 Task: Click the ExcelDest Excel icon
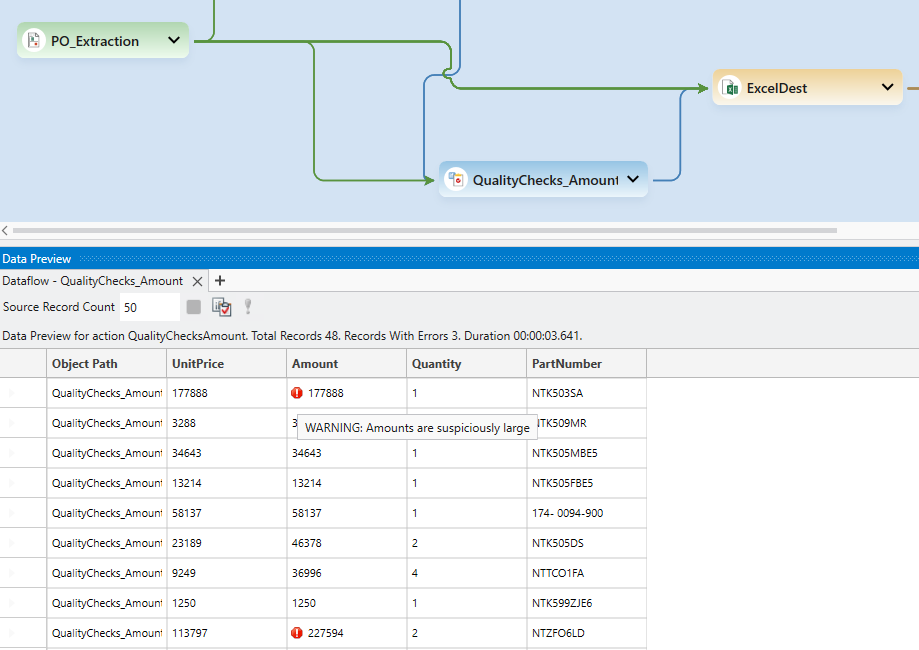coord(730,88)
